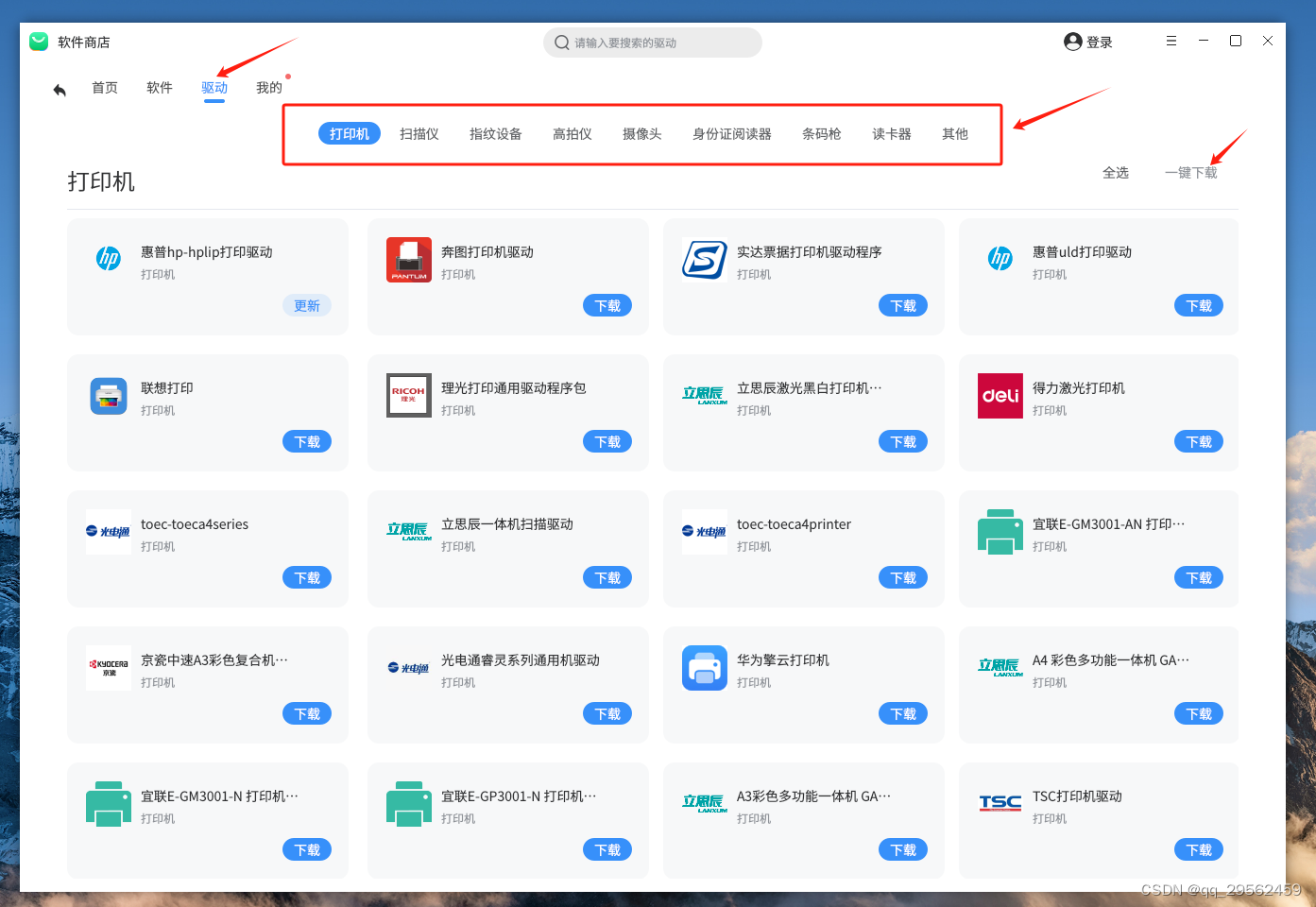The height and width of the screenshot is (907, 1316).
Task: Download the 理光打印通用驱动程序包
Action: point(607,442)
